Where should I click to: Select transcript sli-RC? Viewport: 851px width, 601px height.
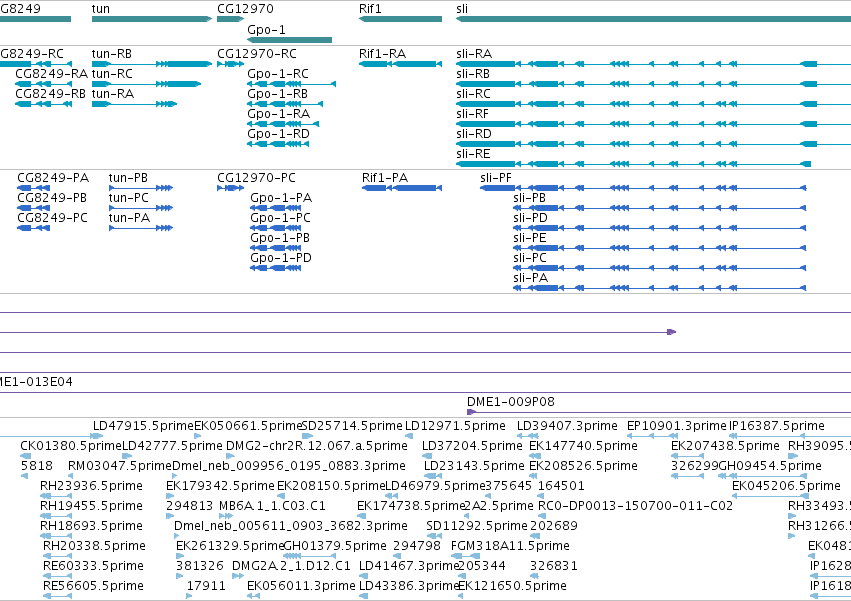coord(653,104)
